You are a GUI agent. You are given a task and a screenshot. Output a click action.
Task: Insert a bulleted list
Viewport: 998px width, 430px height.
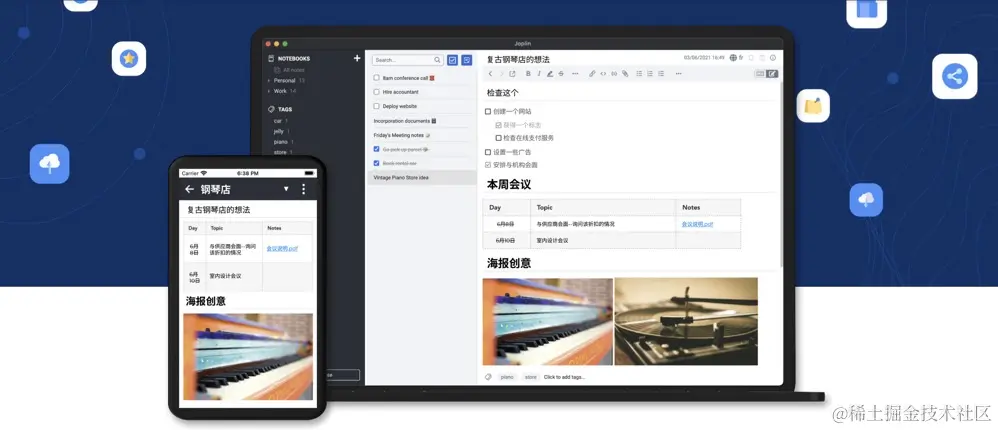pyautogui.click(x=640, y=74)
